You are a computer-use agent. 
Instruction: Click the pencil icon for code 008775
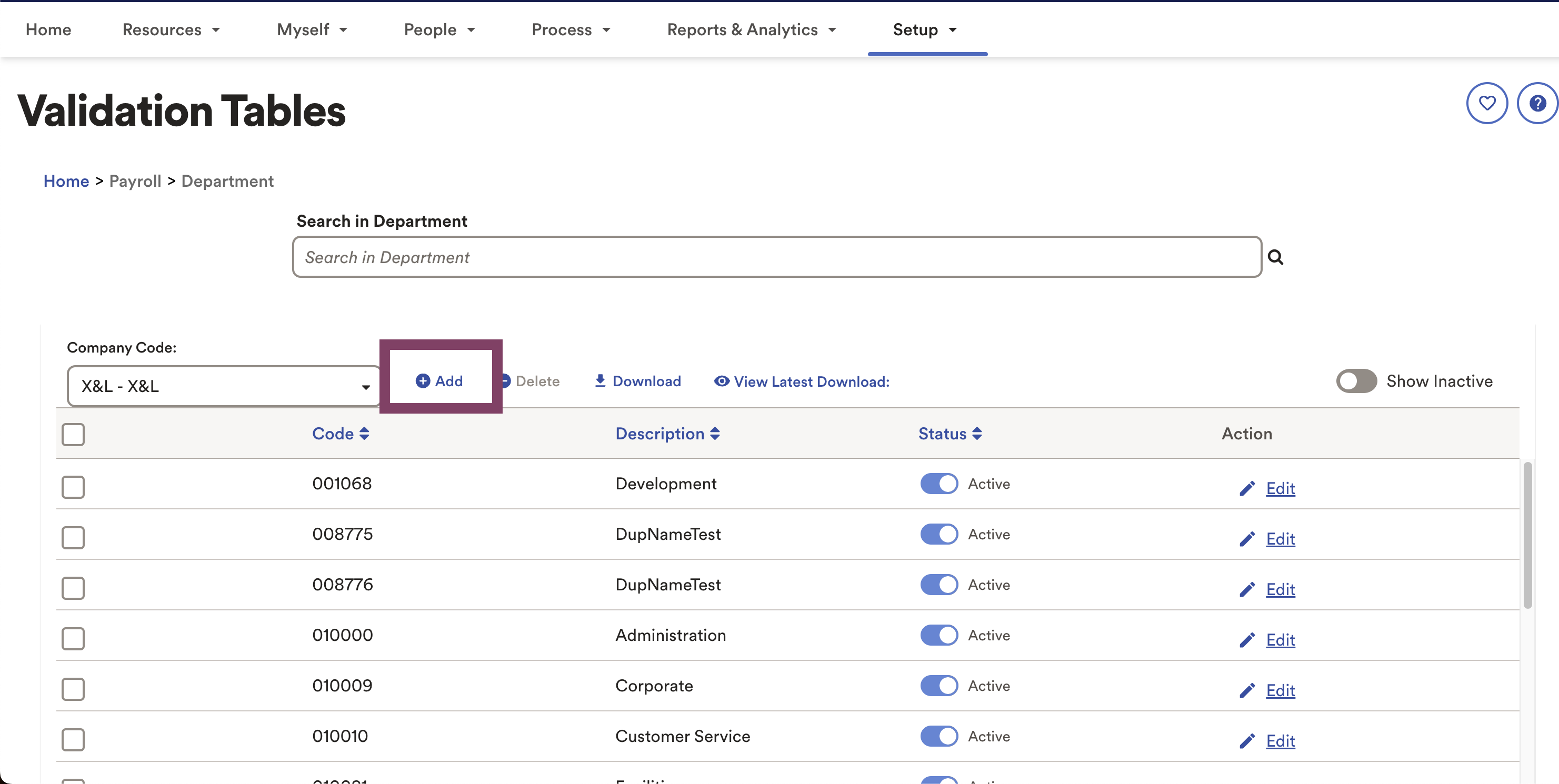coord(1247,539)
